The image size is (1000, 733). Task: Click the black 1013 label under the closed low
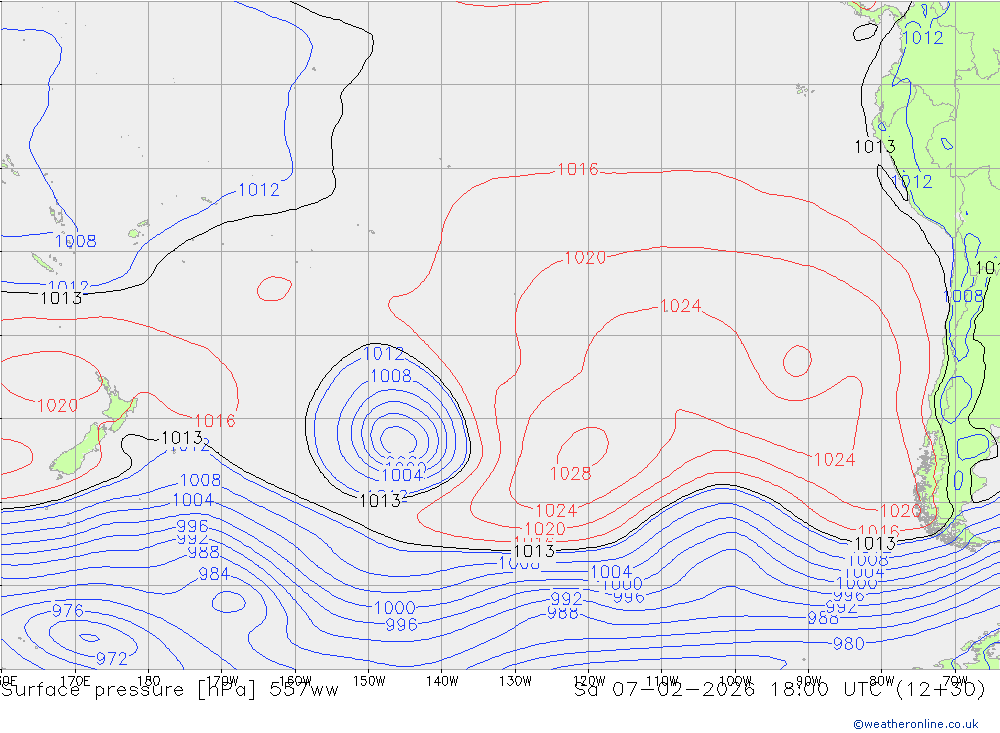point(380,501)
